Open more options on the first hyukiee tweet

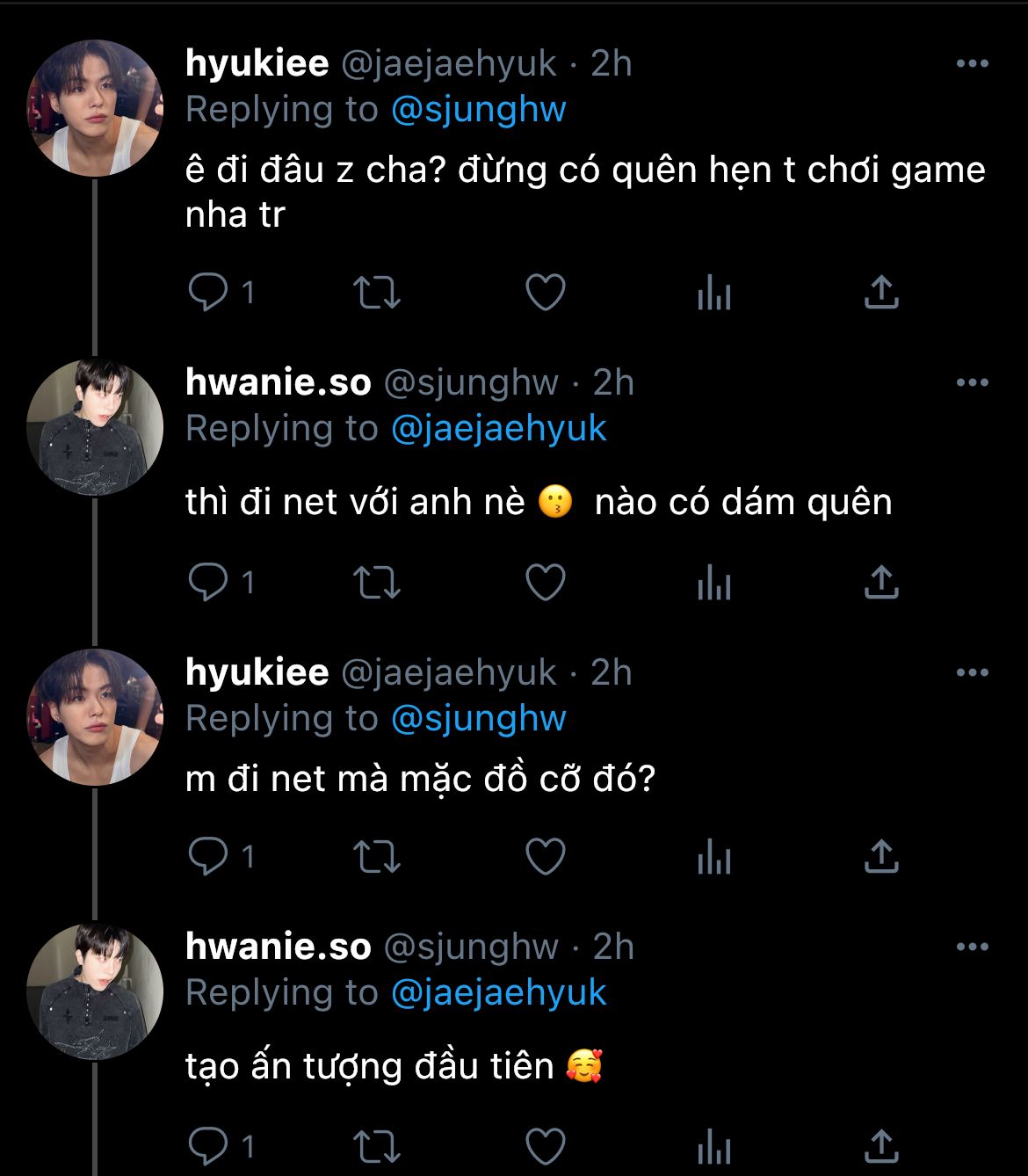[972, 64]
